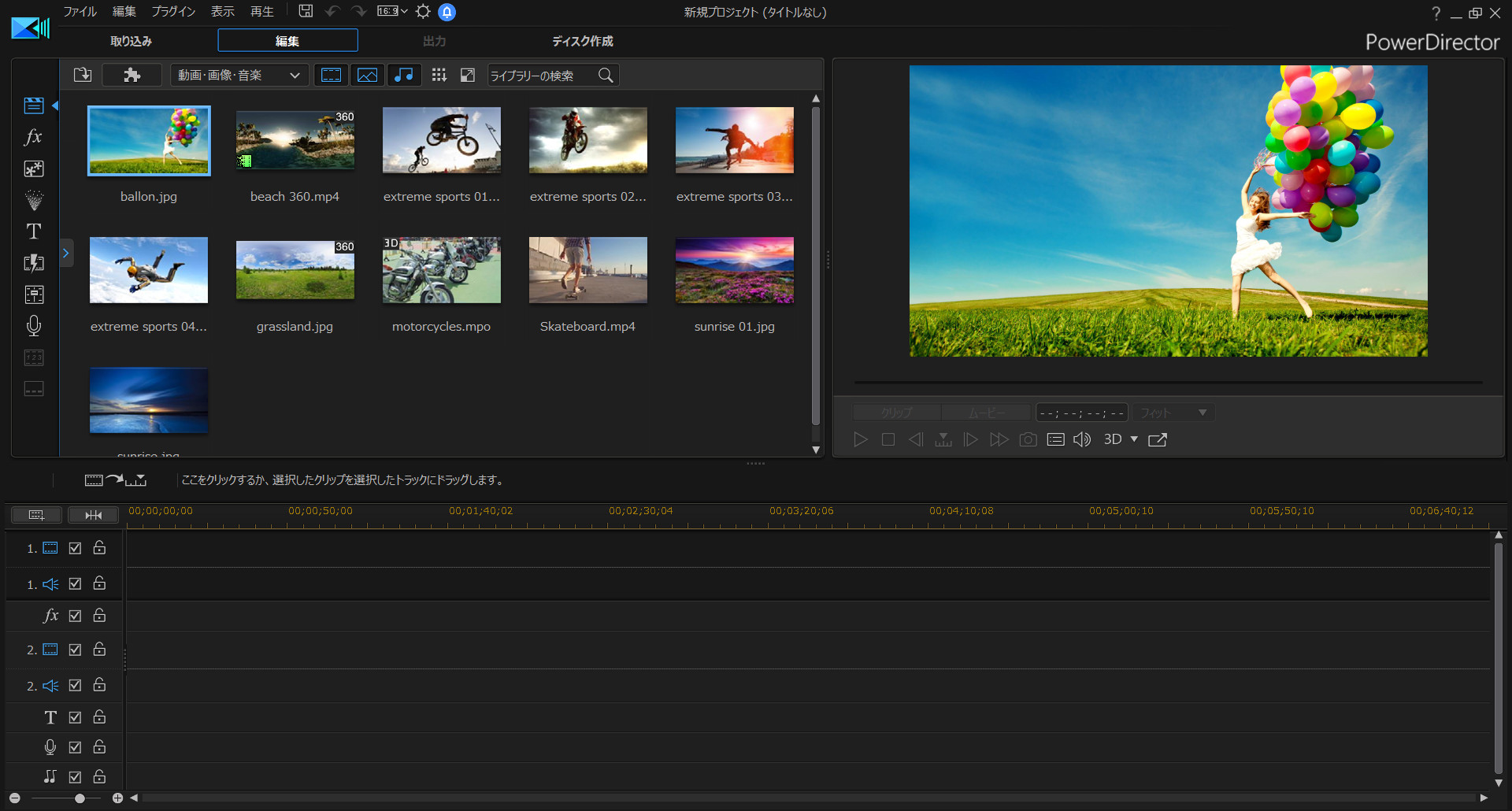Click the timeline zoom slider handle
The height and width of the screenshot is (811, 1512).
click(80, 798)
